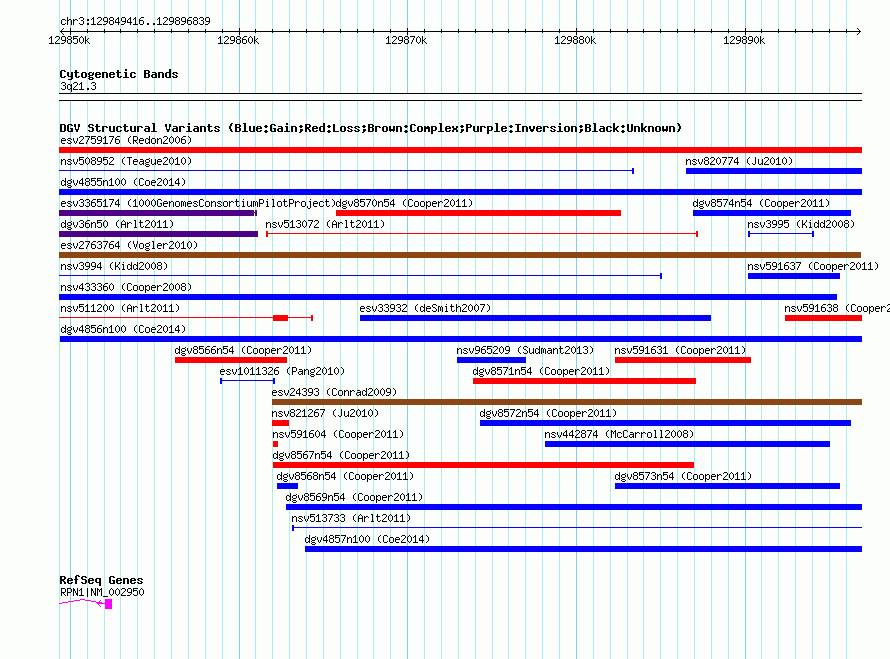Viewport: 890px width, 659px height.
Task: Open the RefSeq Genes track title
Action: [101, 580]
